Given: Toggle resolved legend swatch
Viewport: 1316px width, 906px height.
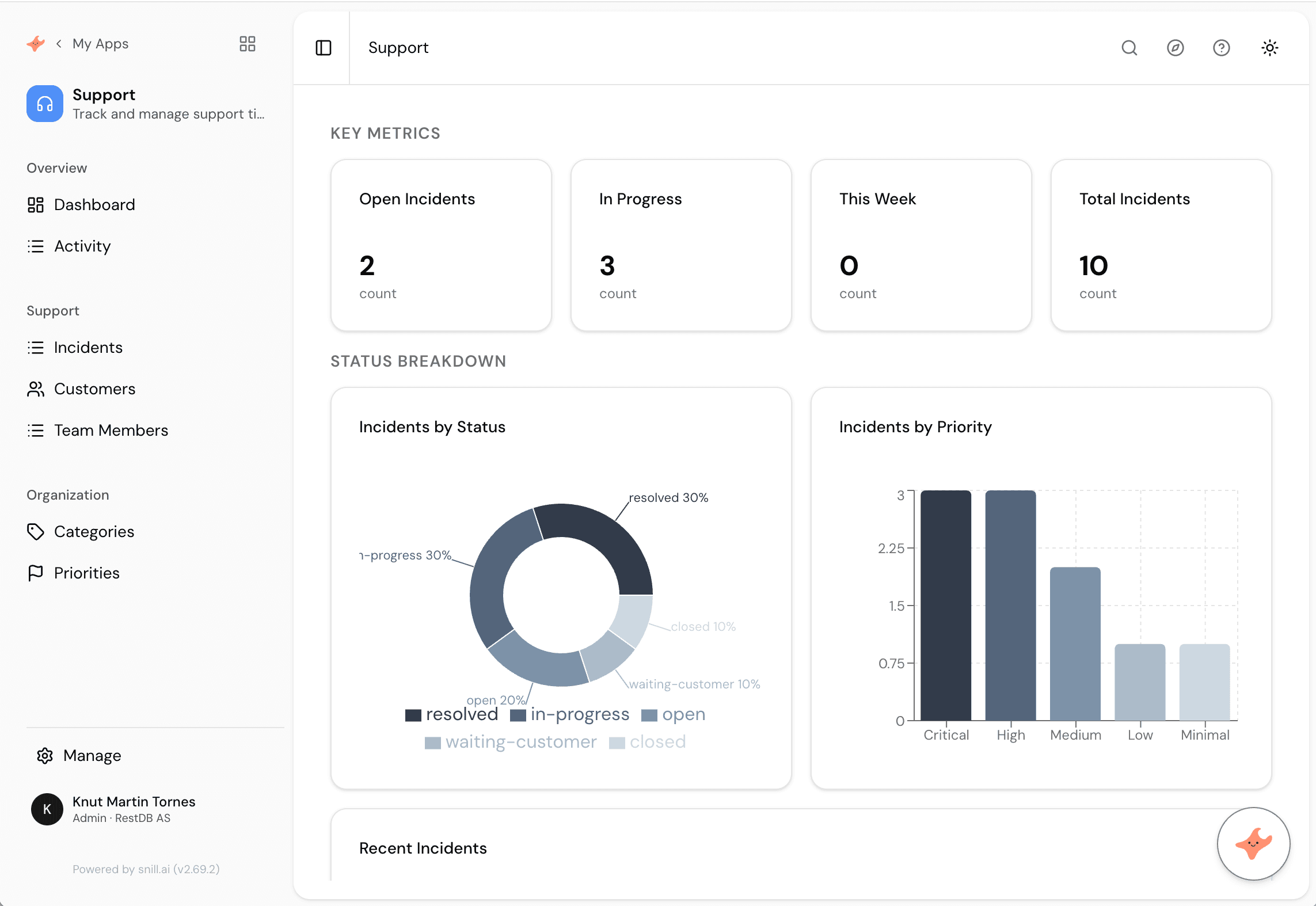Looking at the screenshot, I should tap(413, 715).
